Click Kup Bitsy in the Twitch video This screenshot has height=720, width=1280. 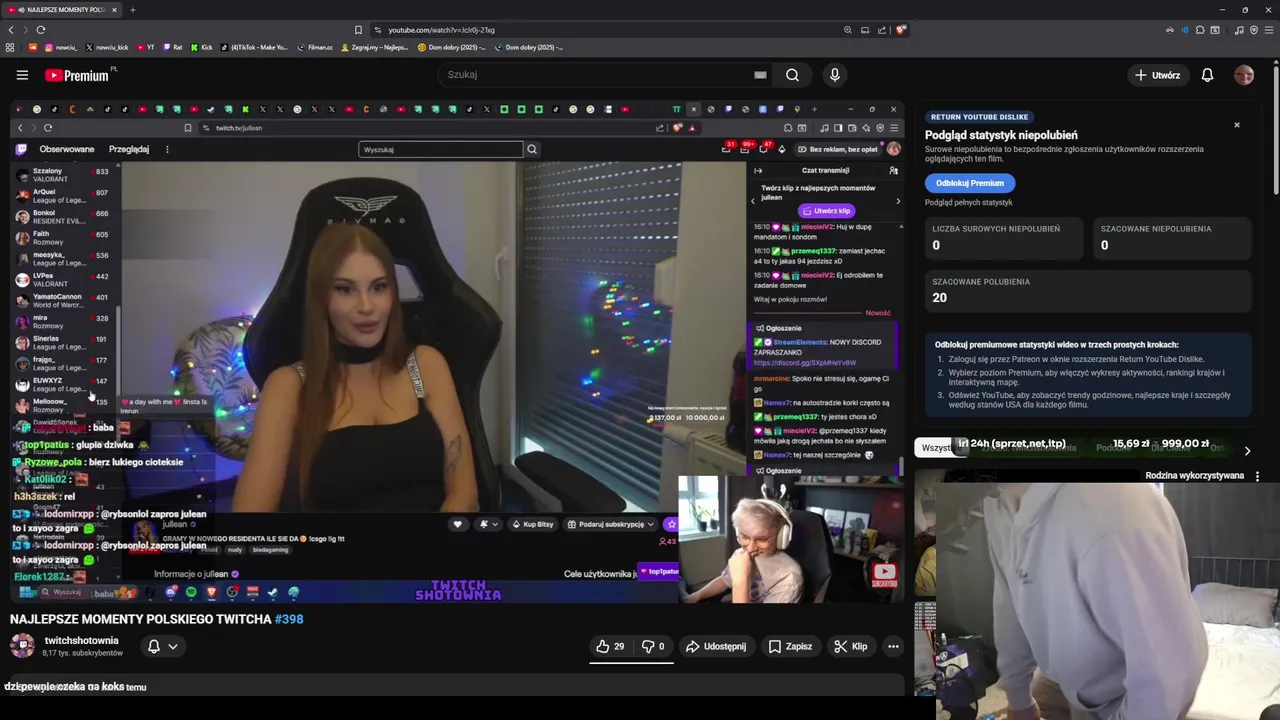(532, 524)
